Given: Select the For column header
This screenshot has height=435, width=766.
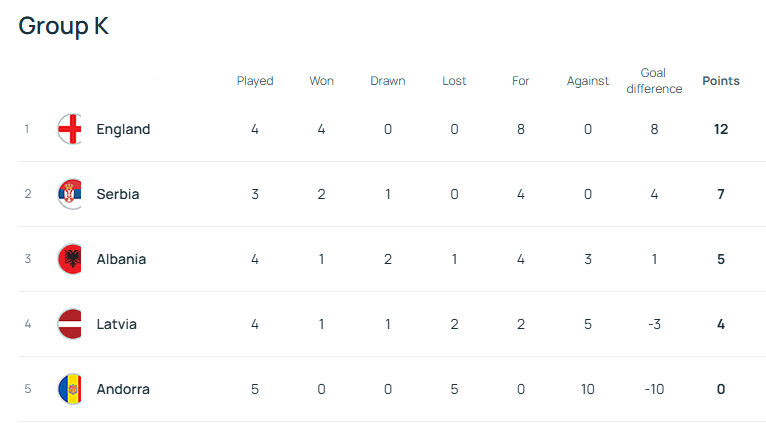Looking at the screenshot, I should coord(521,81).
